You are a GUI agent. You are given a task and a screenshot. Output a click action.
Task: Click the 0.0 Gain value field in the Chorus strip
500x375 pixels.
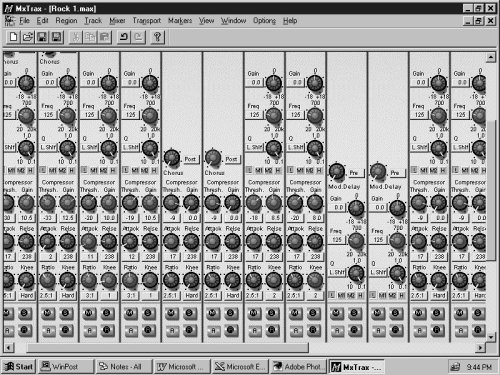50,82
